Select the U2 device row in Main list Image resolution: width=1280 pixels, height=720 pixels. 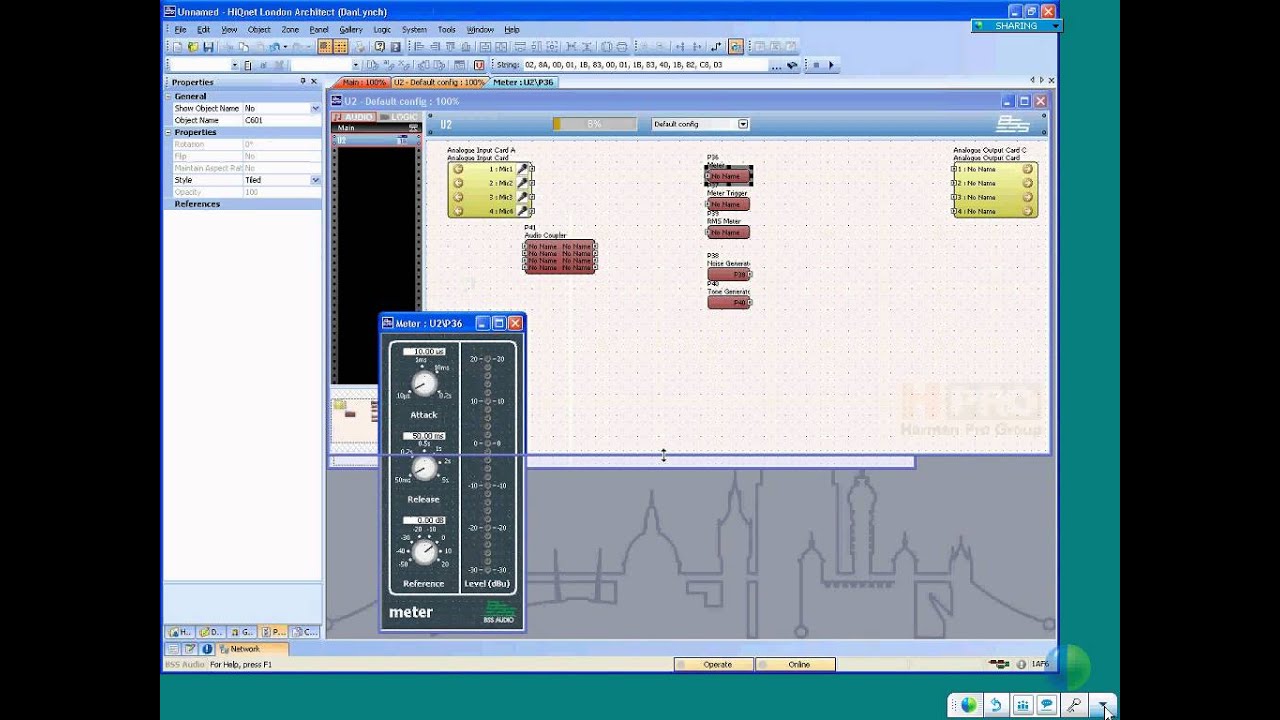click(375, 141)
